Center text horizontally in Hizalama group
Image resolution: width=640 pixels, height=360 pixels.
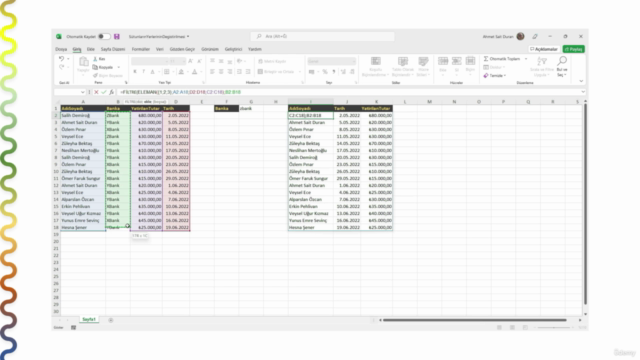pyautogui.click(x=221, y=72)
